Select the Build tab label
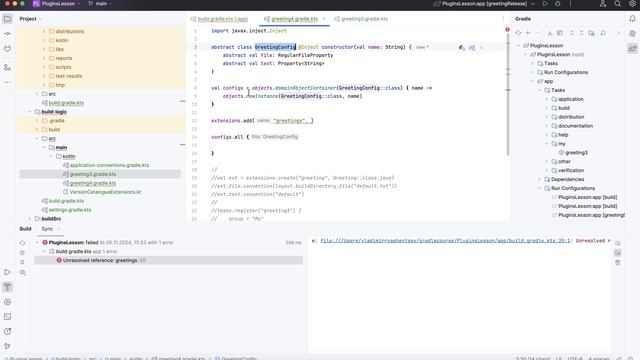The image size is (640, 360). [x=25, y=229]
